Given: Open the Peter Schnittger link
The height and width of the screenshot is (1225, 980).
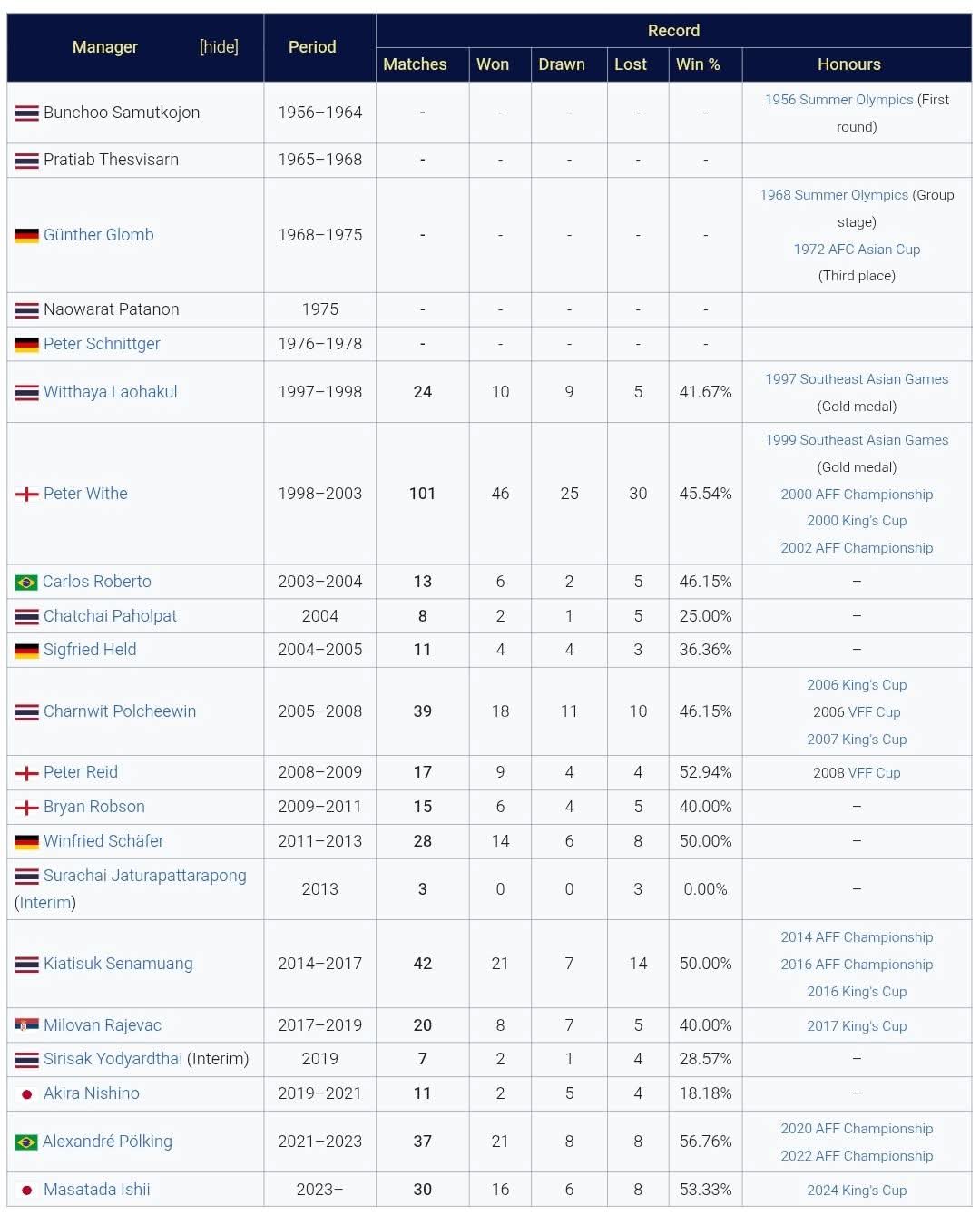Looking at the screenshot, I should (x=102, y=344).
